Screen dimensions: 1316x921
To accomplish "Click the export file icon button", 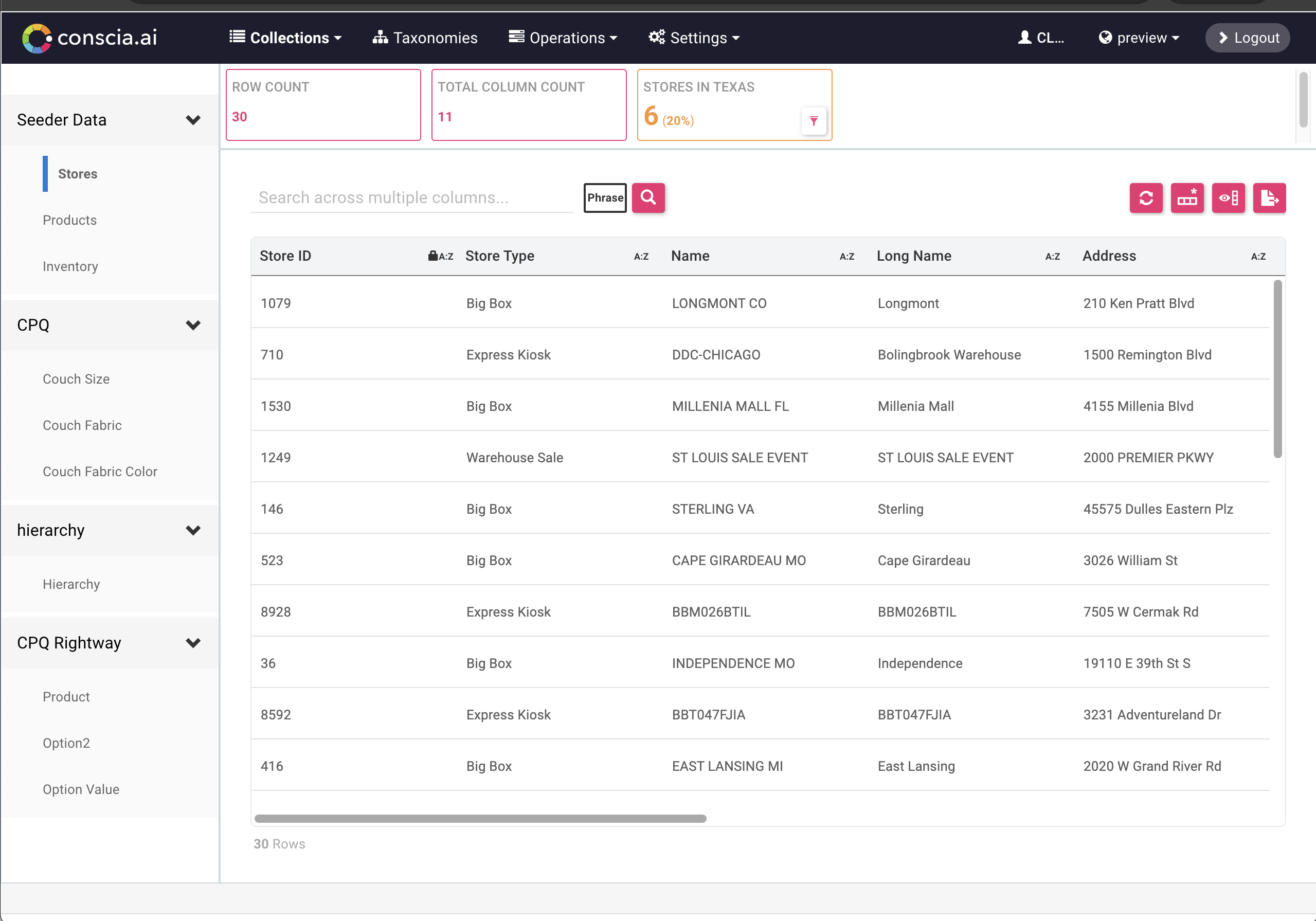I will (x=1270, y=198).
